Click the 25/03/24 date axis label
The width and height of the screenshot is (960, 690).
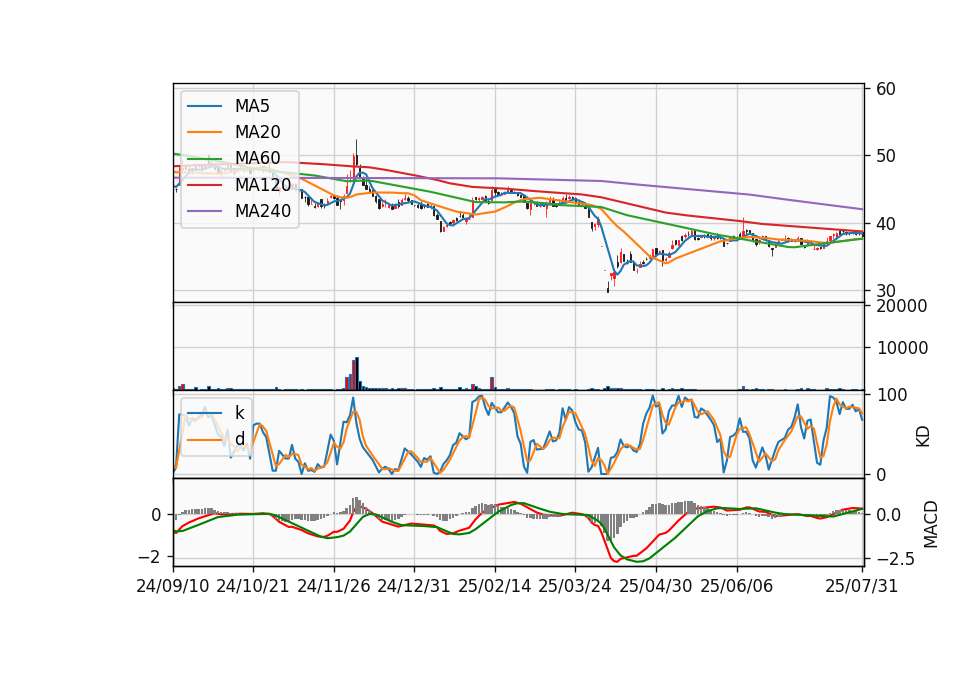[575, 586]
